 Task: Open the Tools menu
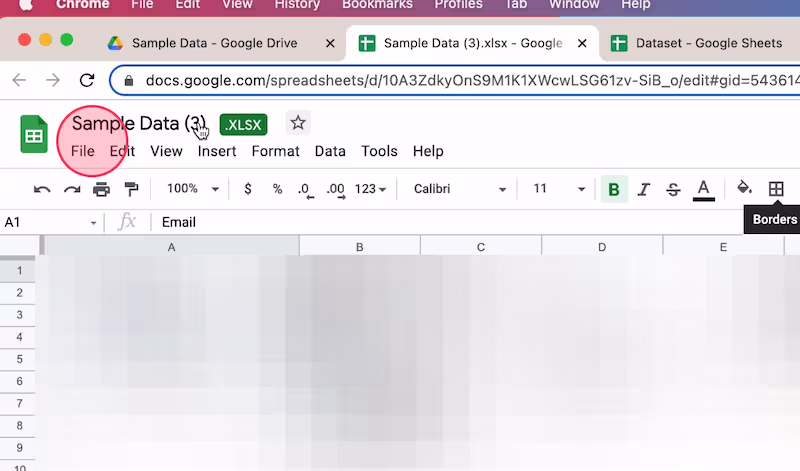tap(379, 152)
